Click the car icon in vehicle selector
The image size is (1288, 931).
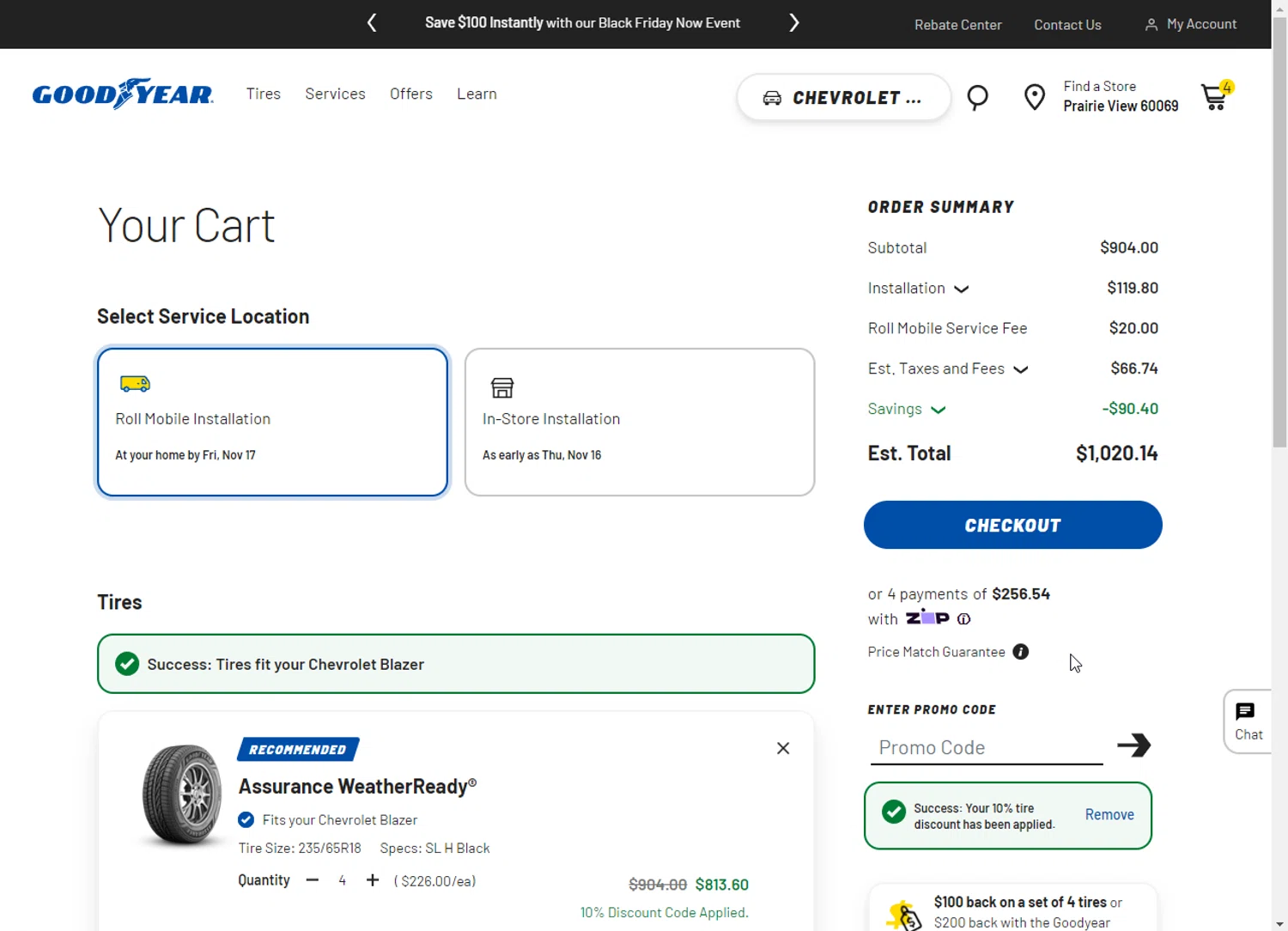772,98
